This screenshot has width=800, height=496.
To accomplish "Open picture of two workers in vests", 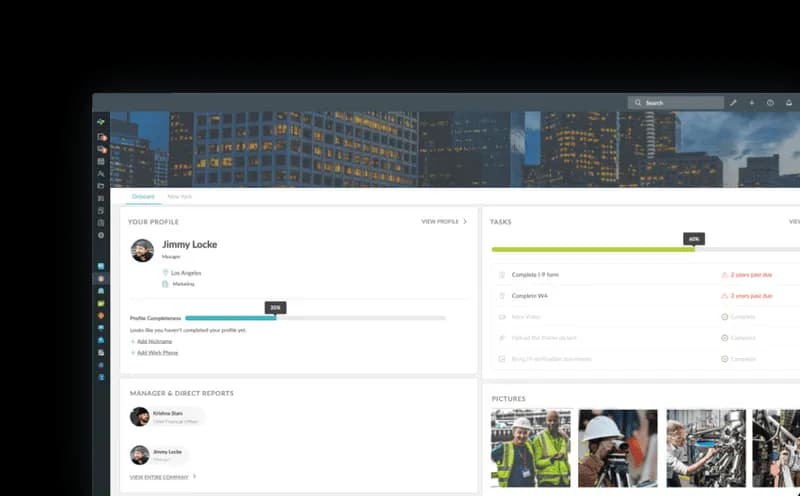I will click(531, 448).
